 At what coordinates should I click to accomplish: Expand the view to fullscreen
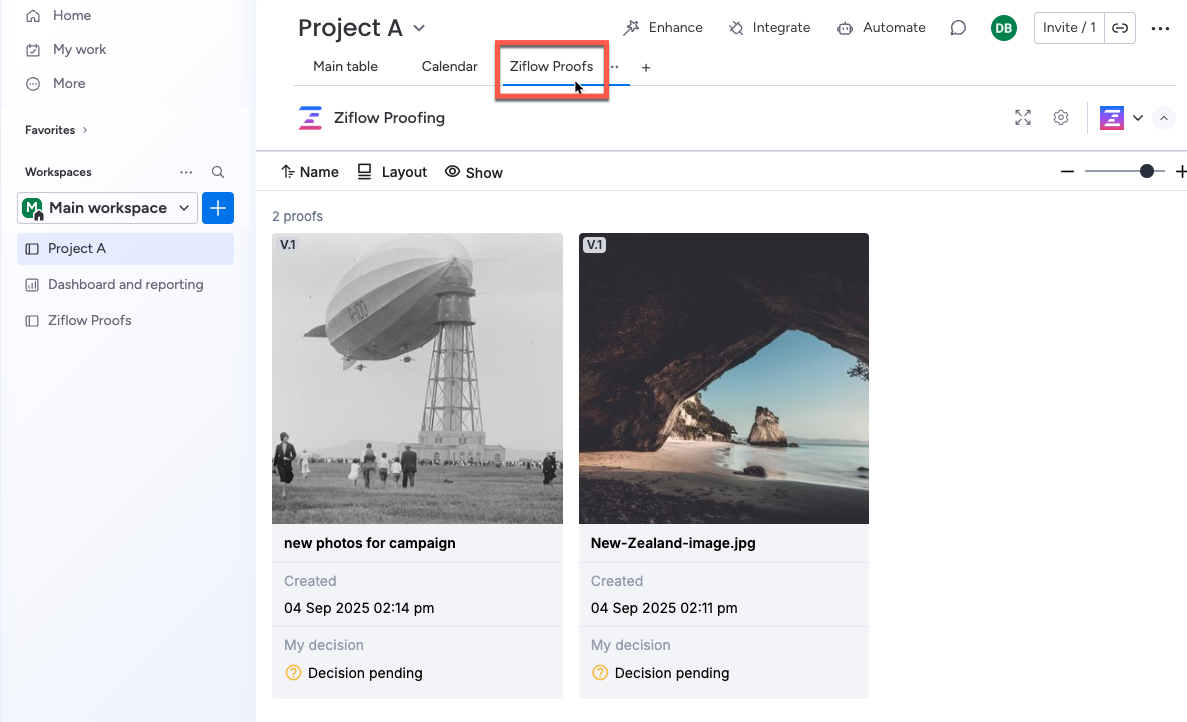tap(1022, 117)
